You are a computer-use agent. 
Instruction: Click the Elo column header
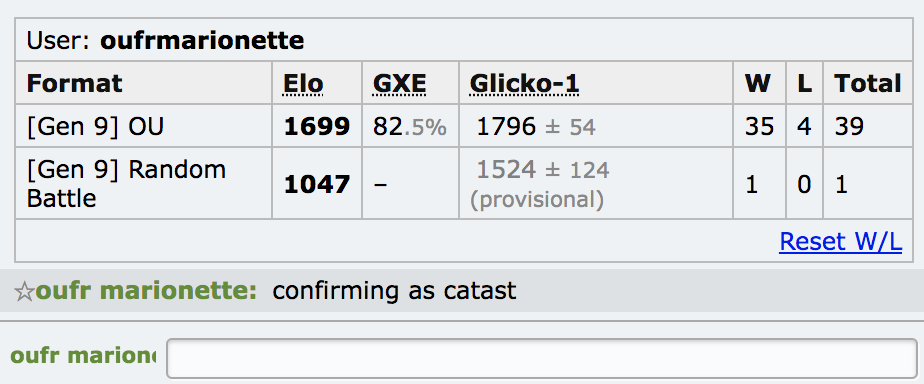[303, 84]
